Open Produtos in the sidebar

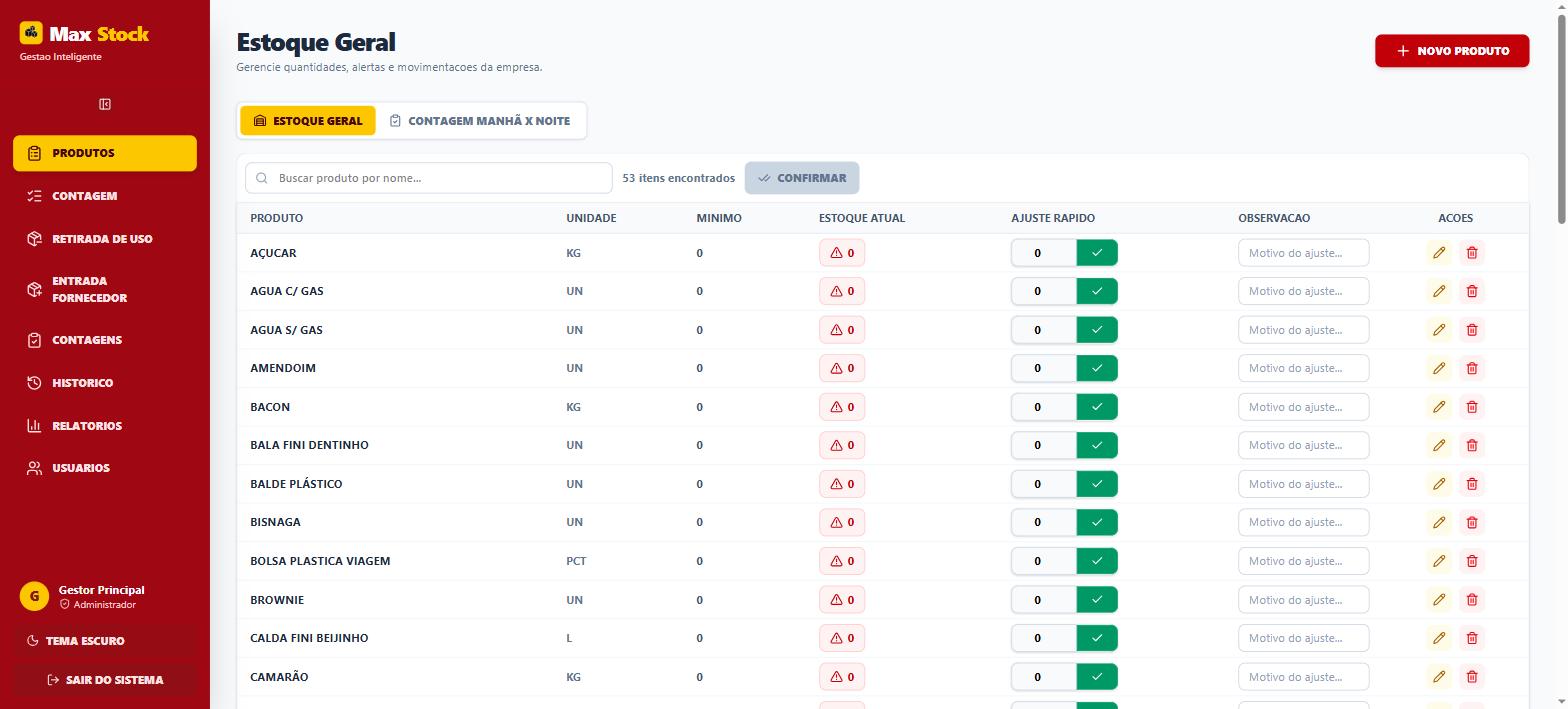click(105, 153)
